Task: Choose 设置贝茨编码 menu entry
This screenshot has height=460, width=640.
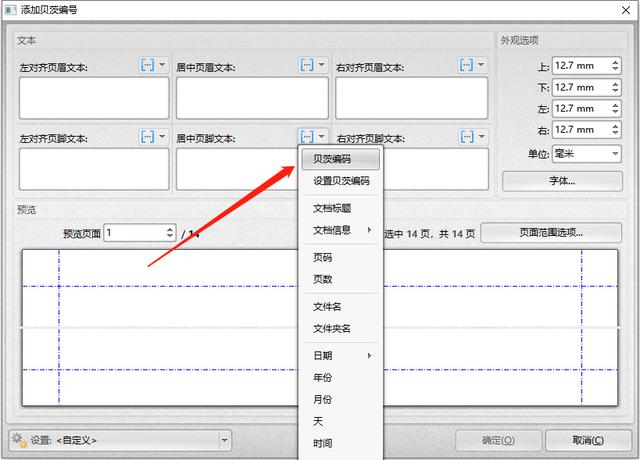Action: click(340, 181)
